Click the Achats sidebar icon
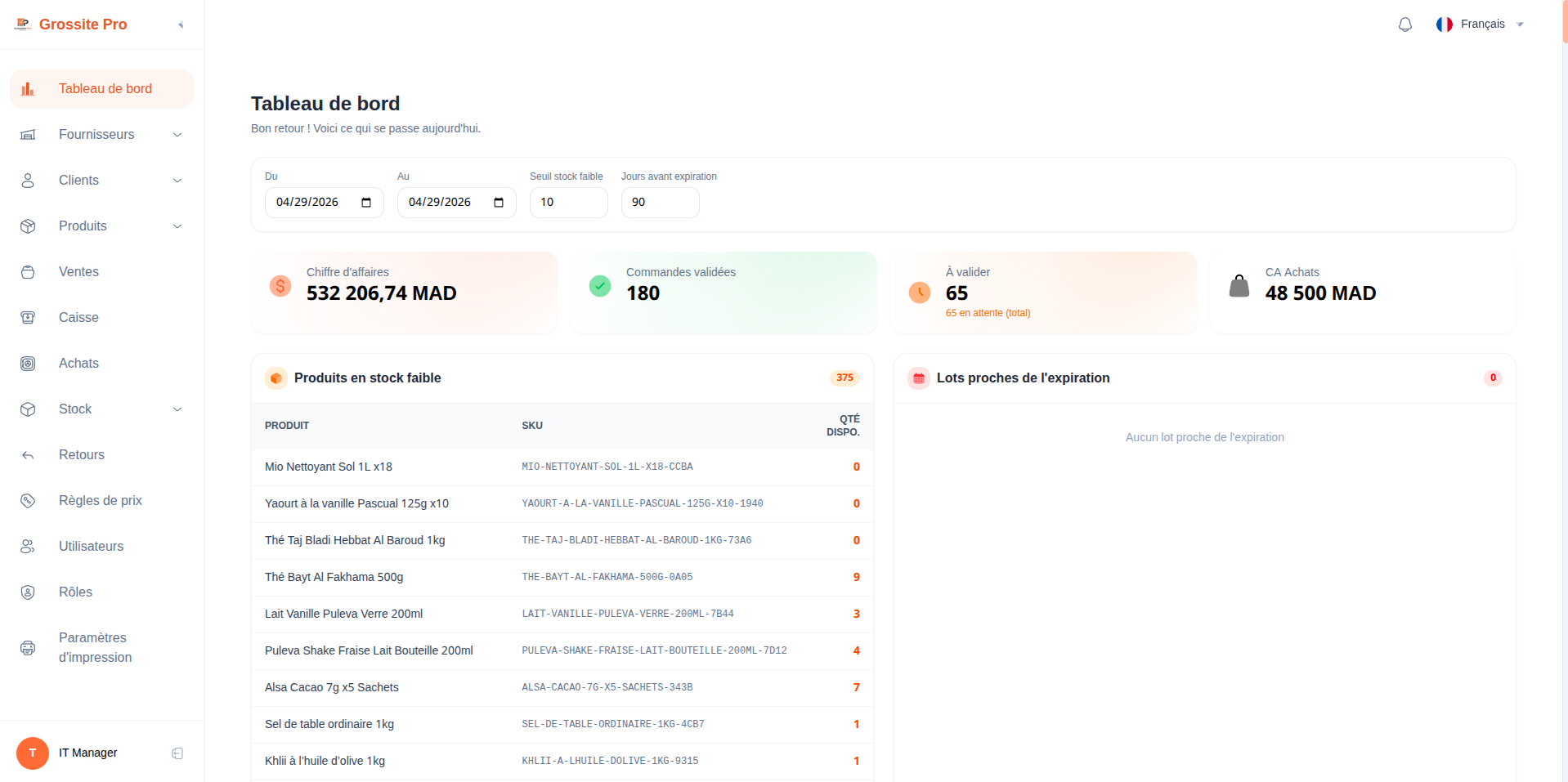 (x=28, y=364)
